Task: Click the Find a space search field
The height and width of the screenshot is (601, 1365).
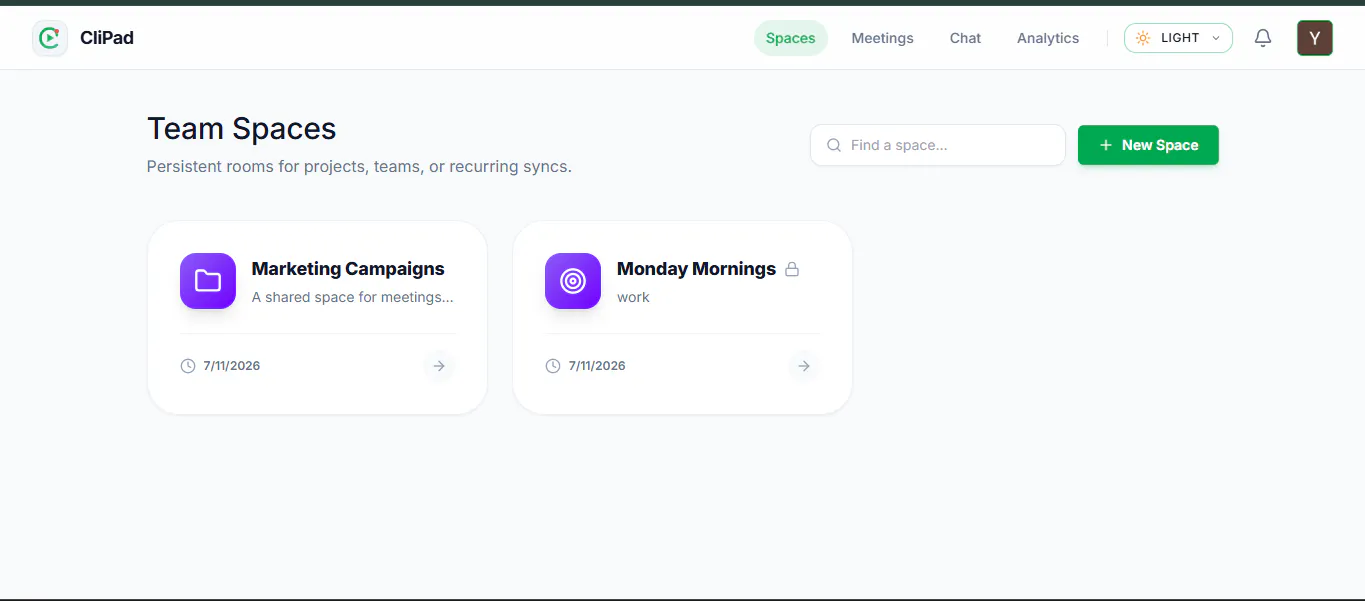Action: [938, 145]
